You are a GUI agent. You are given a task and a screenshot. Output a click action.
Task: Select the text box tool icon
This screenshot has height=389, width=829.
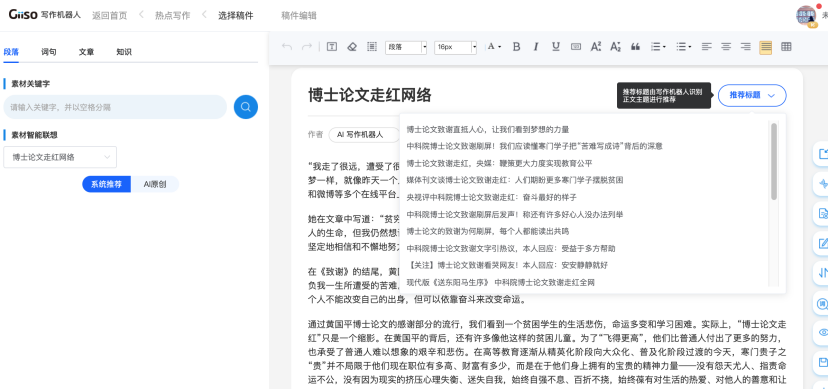(x=332, y=47)
